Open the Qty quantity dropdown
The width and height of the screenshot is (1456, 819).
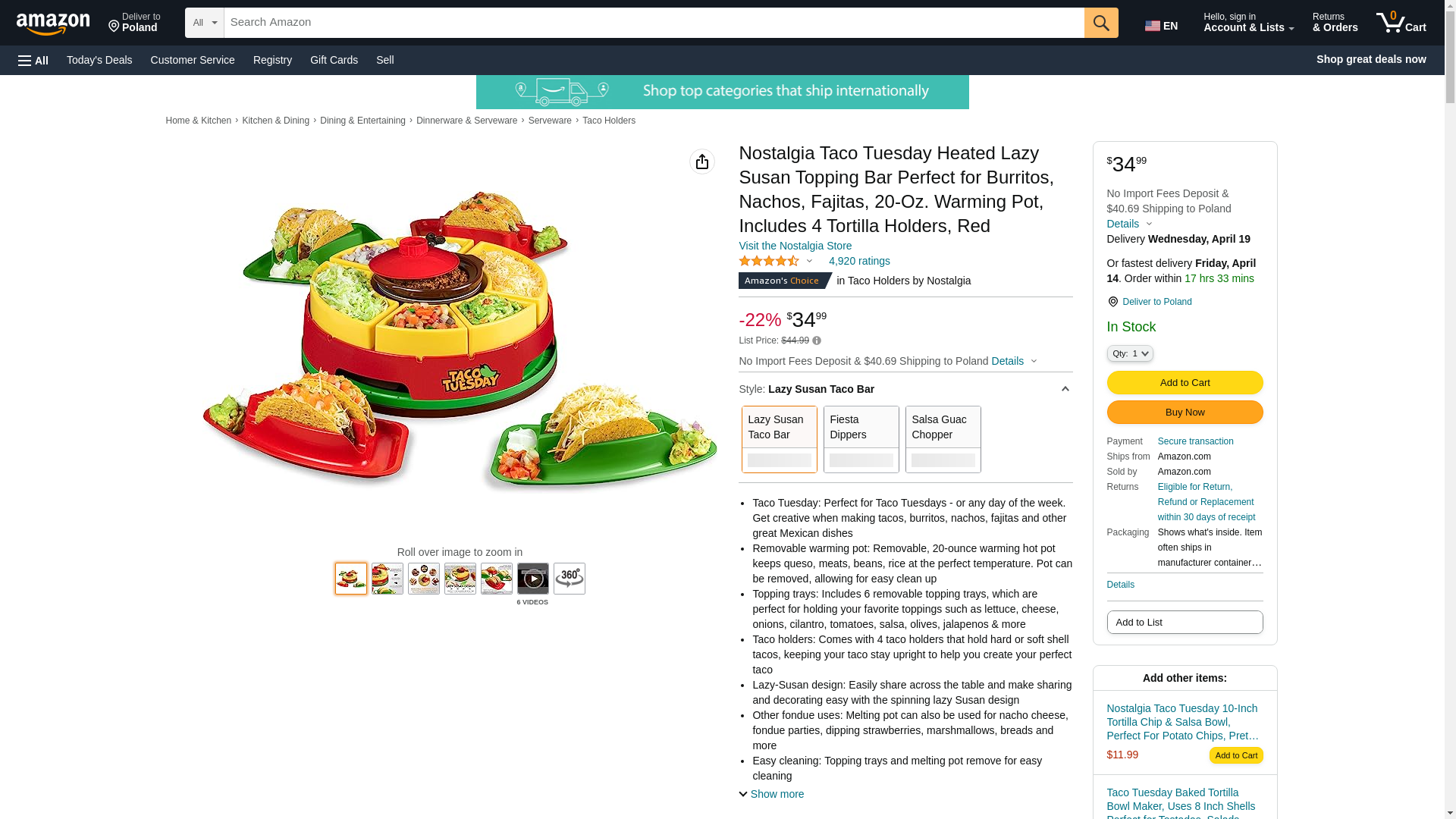click(x=1130, y=353)
